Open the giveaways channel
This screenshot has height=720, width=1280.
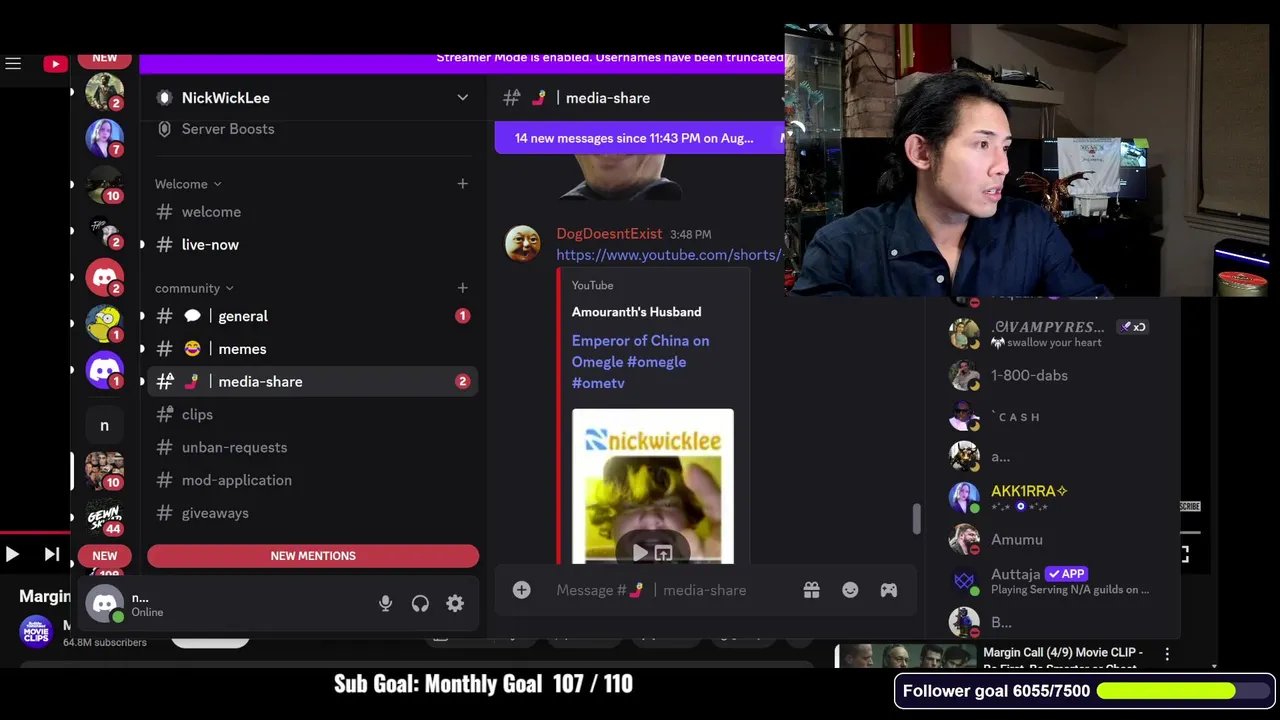coord(313,513)
